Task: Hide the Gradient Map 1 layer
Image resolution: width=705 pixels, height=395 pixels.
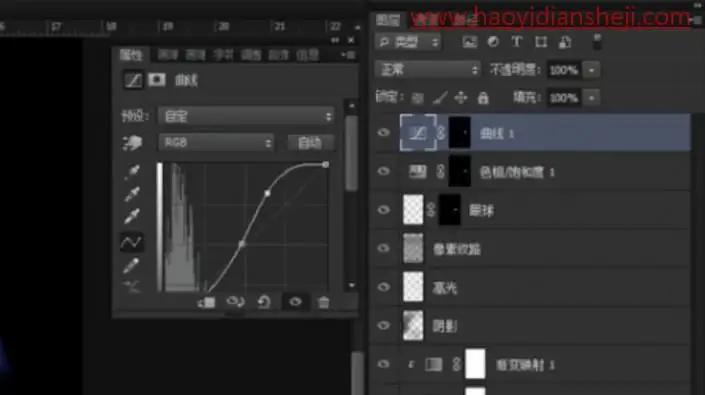Action: click(x=383, y=364)
